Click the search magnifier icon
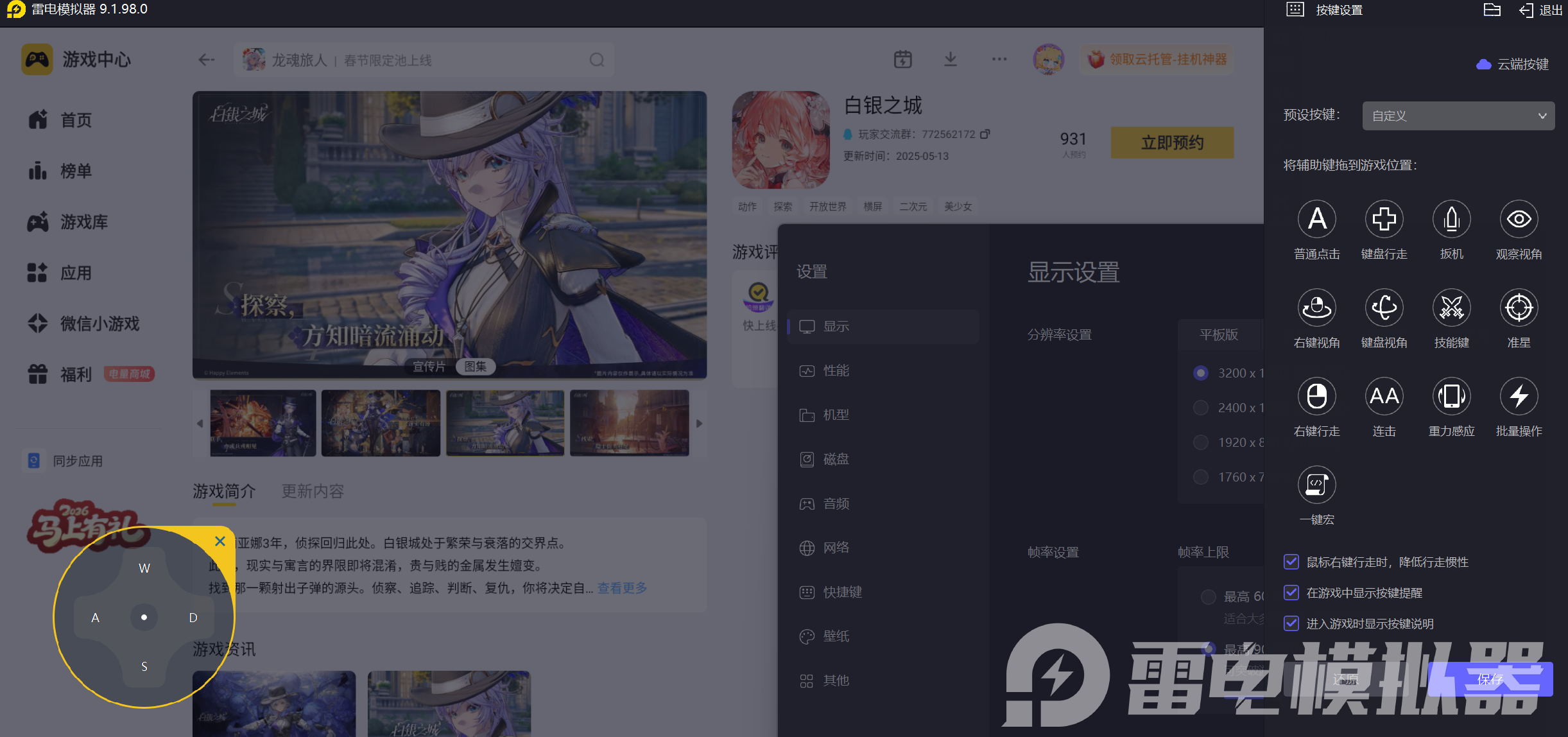This screenshot has height=737, width=1568. pyautogui.click(x=597, y=60)
